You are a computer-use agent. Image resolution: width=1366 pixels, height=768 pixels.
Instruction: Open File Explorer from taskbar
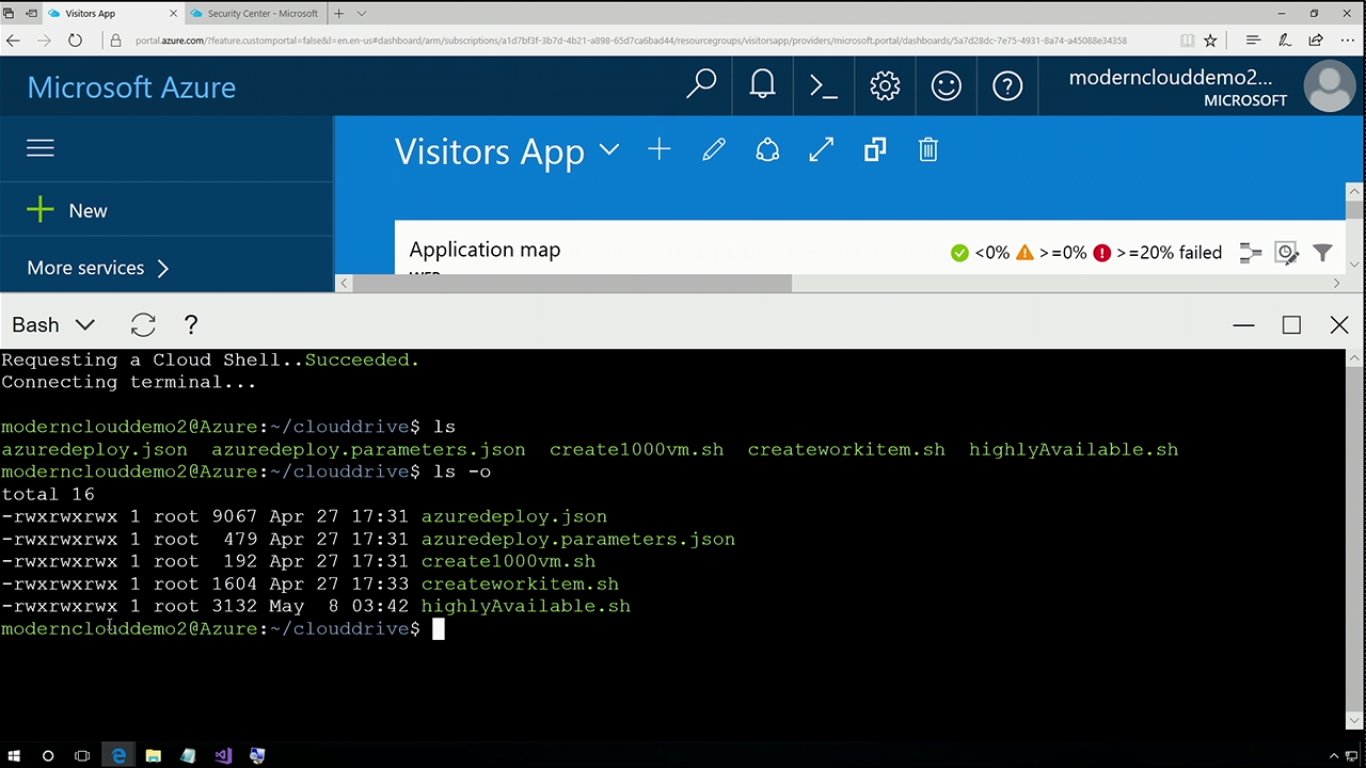[154, 756]
